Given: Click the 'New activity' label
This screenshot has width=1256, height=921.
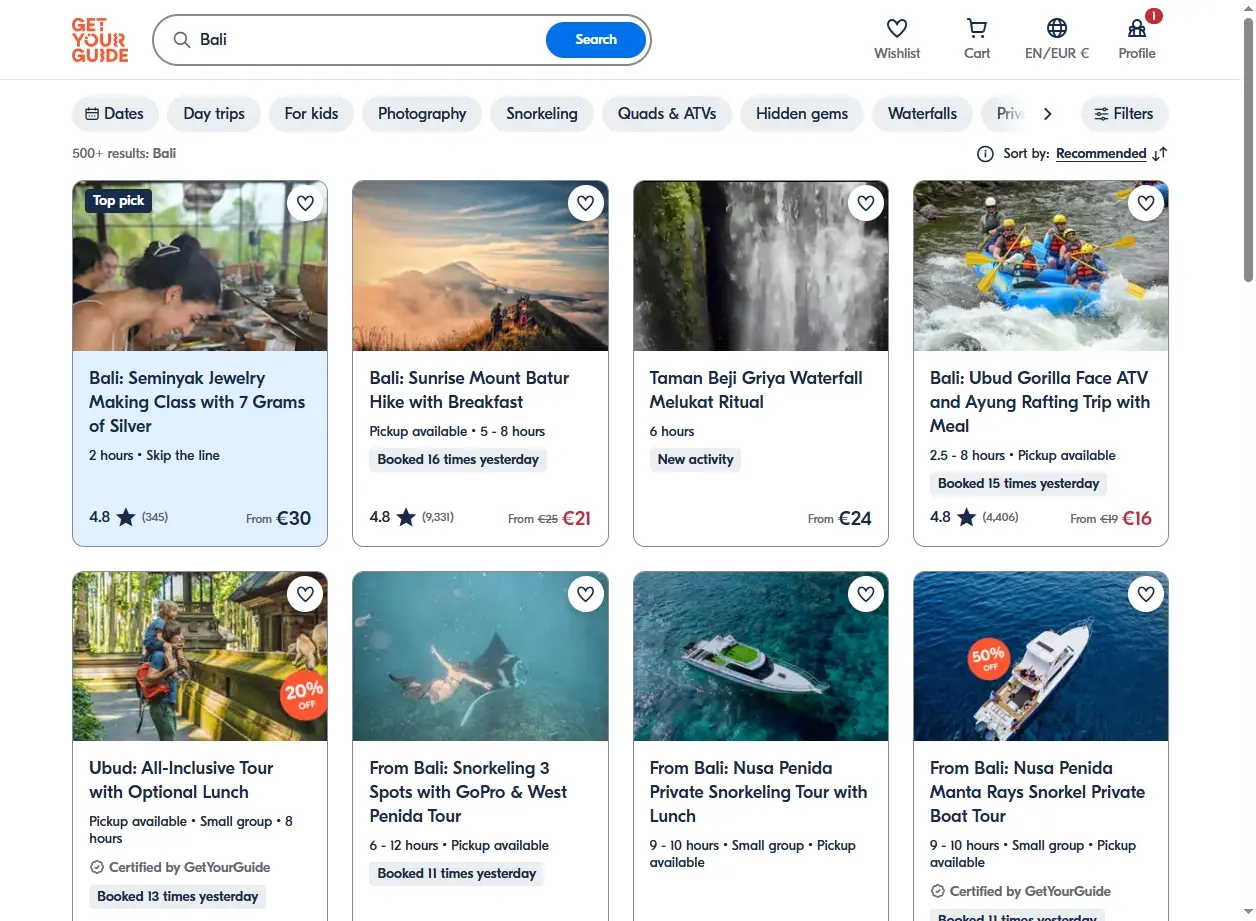Looking at the screenshot, I should pos(695,460).
